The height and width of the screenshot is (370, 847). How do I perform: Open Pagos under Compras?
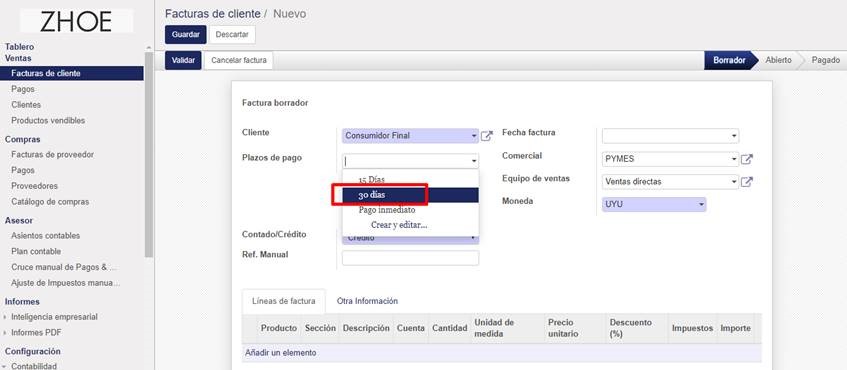click(23, 170)
